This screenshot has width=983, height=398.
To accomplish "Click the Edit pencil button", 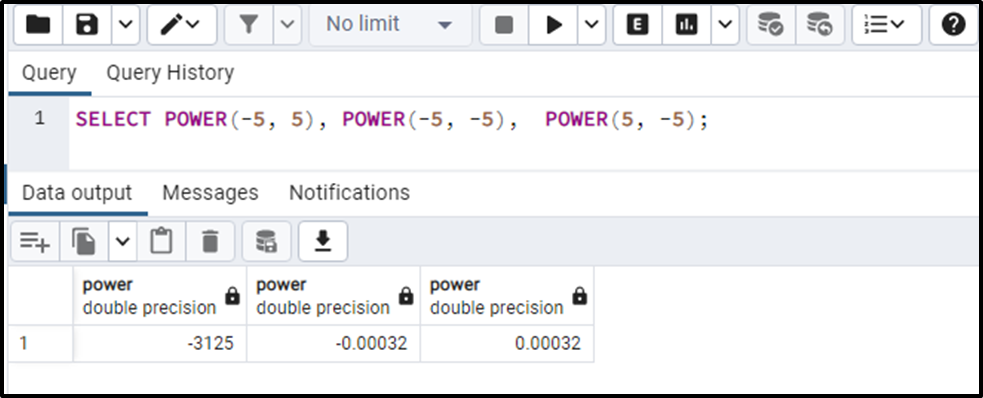I will (x=182, y=25).
